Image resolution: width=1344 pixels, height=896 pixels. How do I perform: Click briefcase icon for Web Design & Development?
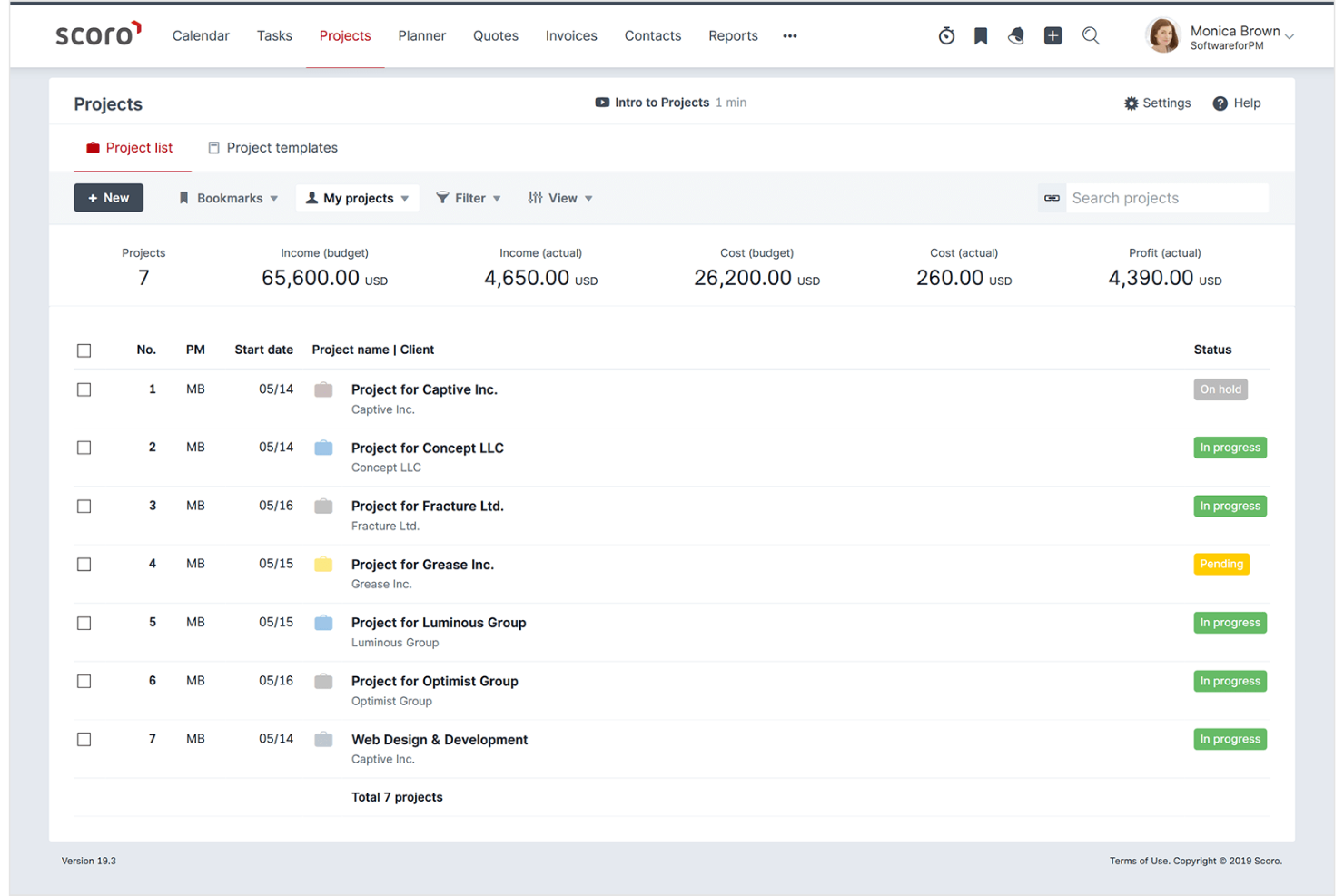(323, 739)
